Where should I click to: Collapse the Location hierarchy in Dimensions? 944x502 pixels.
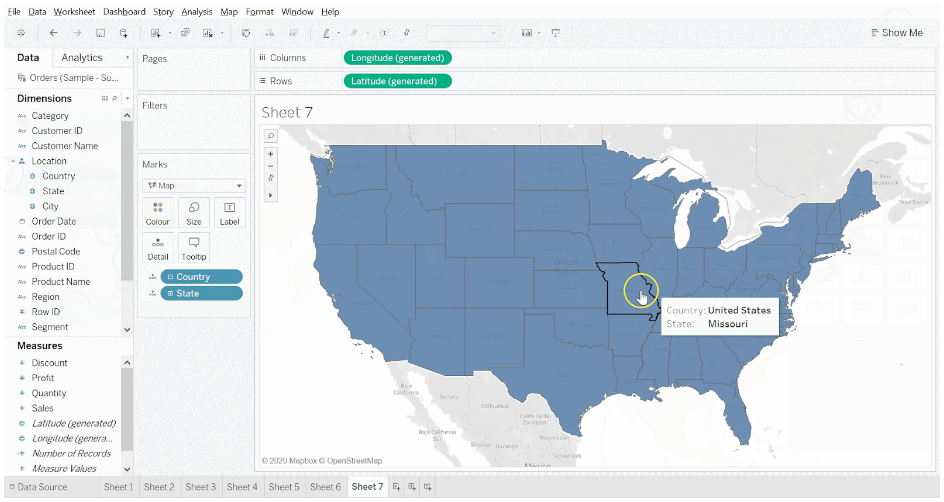(12, 161)
